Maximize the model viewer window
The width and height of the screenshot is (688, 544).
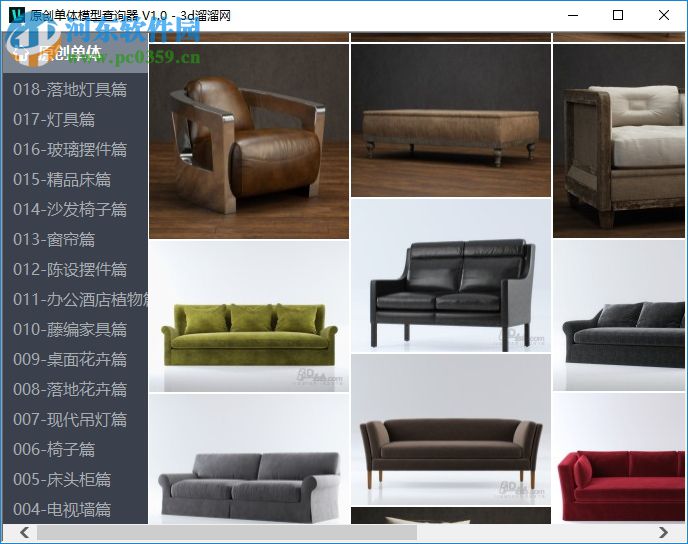618,15
